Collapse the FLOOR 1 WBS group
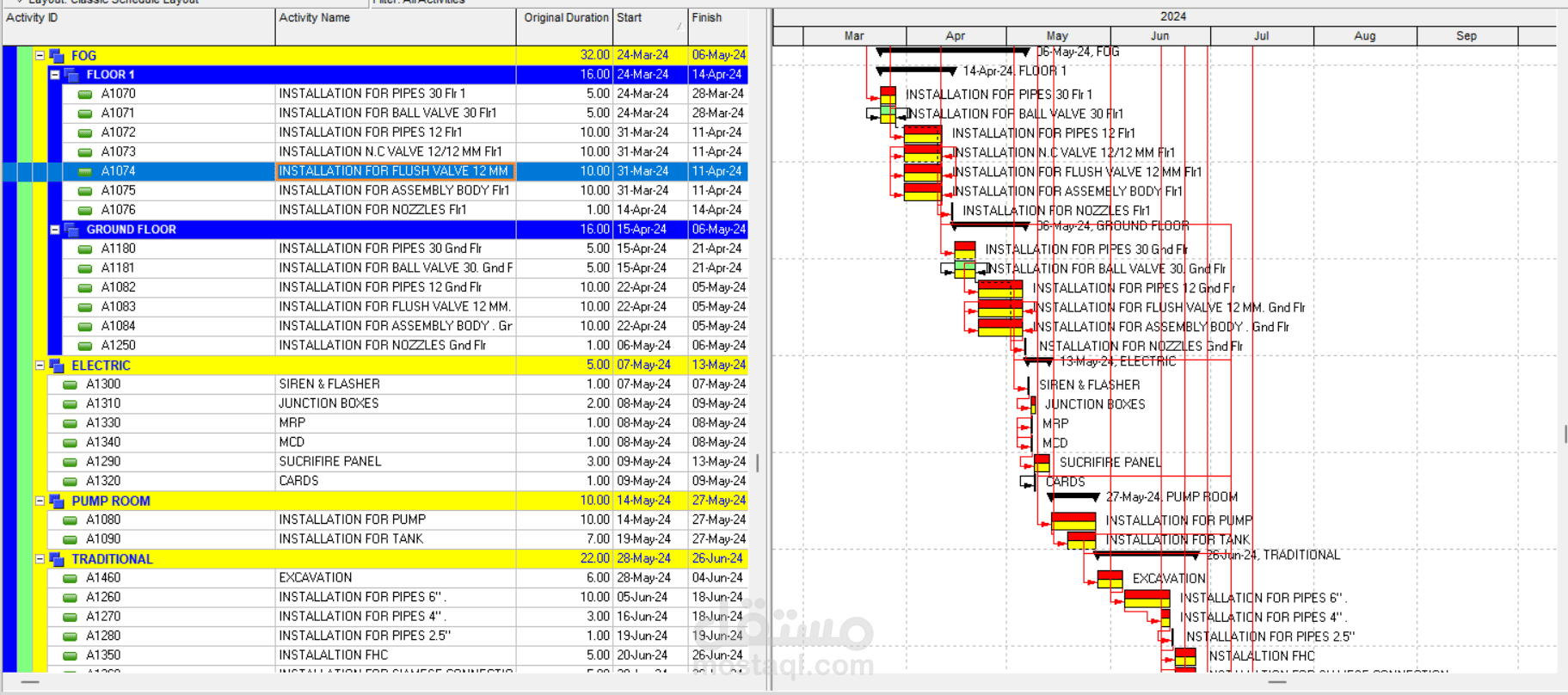 pyautogui.click(x=55, y=75)
